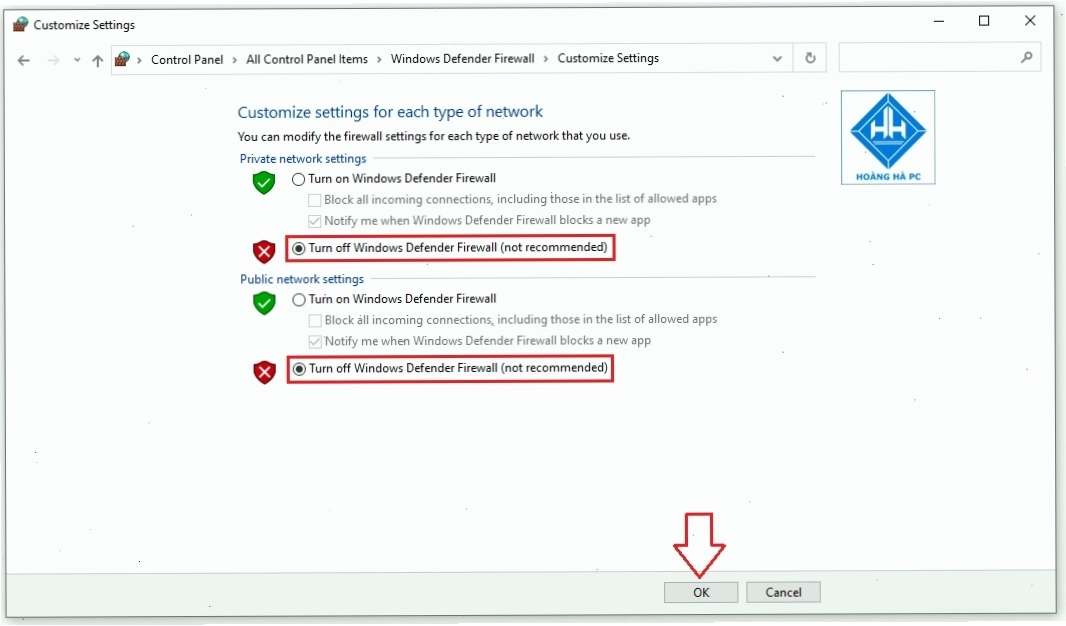Click red shield icon in Public settings

tap(264, 372)
